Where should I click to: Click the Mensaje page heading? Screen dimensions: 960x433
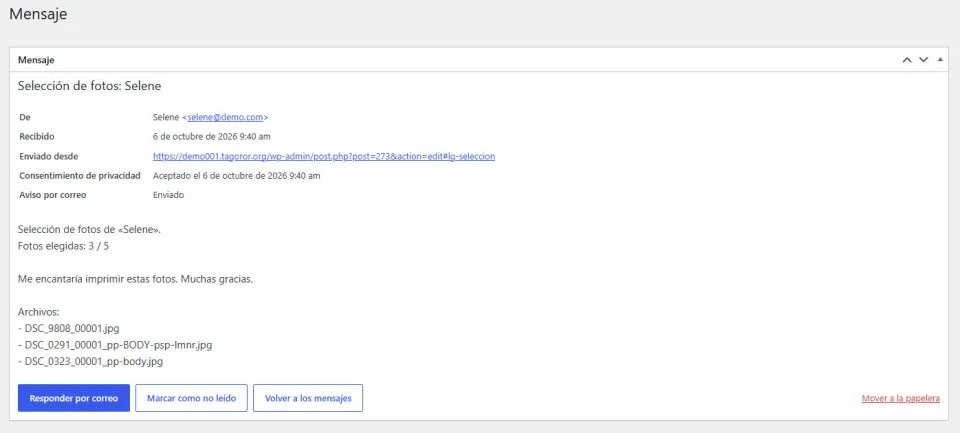pos(38,13)
